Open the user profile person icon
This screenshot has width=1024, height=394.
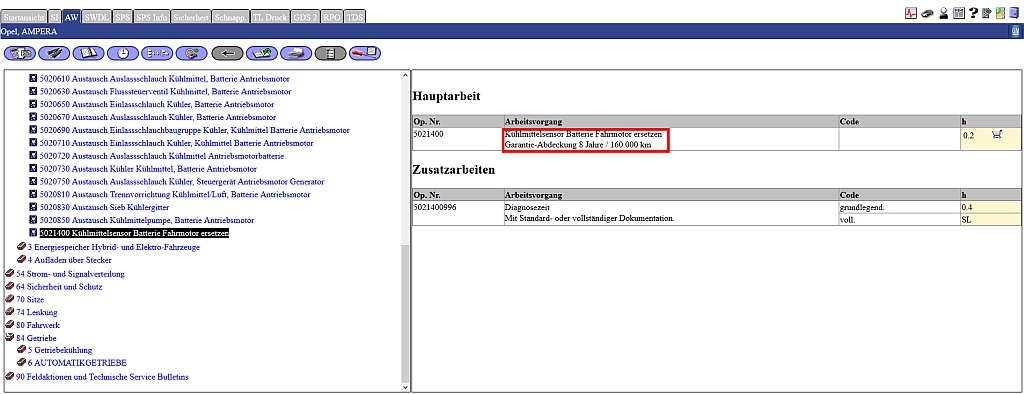coord(944,13)
